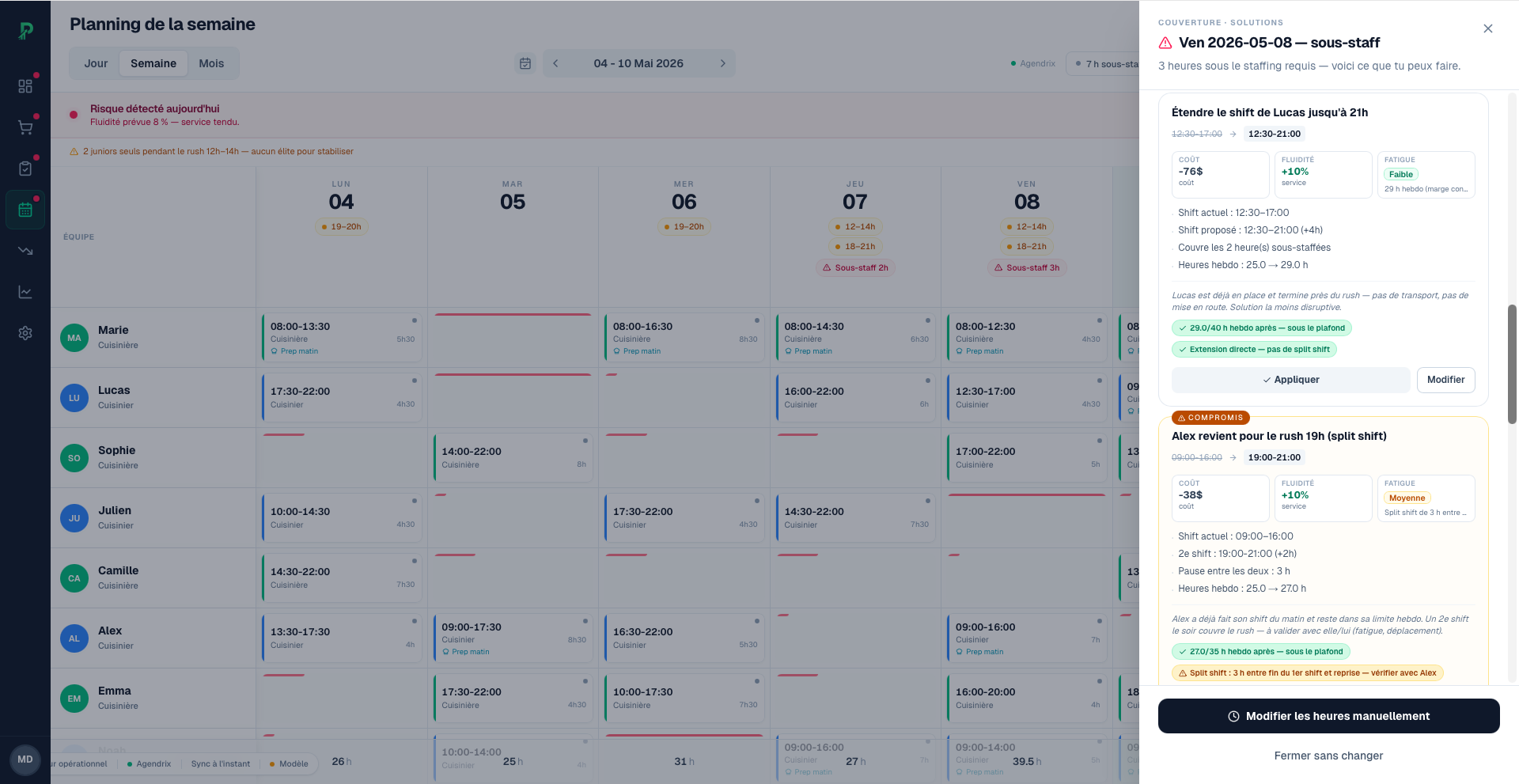
Task: Click the Split shift warning chip
Action: point(1307,672)
